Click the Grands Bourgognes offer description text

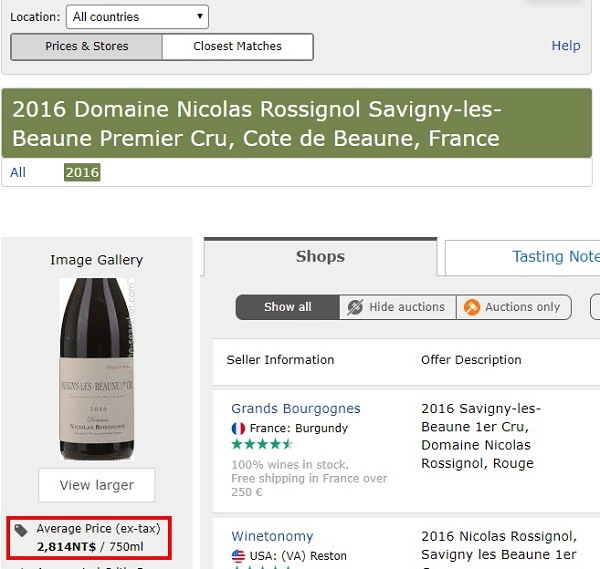pos(481,436)
